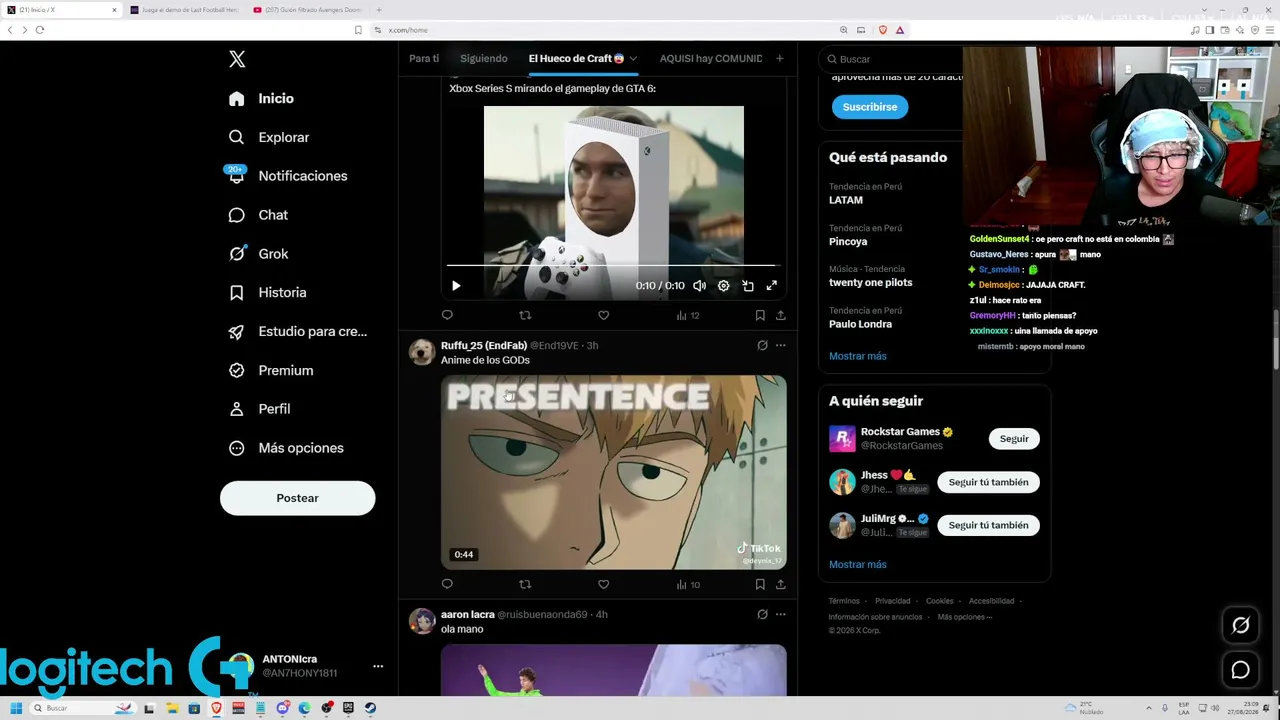Viewport: 1280px width, 720px height.
Task: Open more options on the Ruffu_25 post
Action: click(781, 345)
